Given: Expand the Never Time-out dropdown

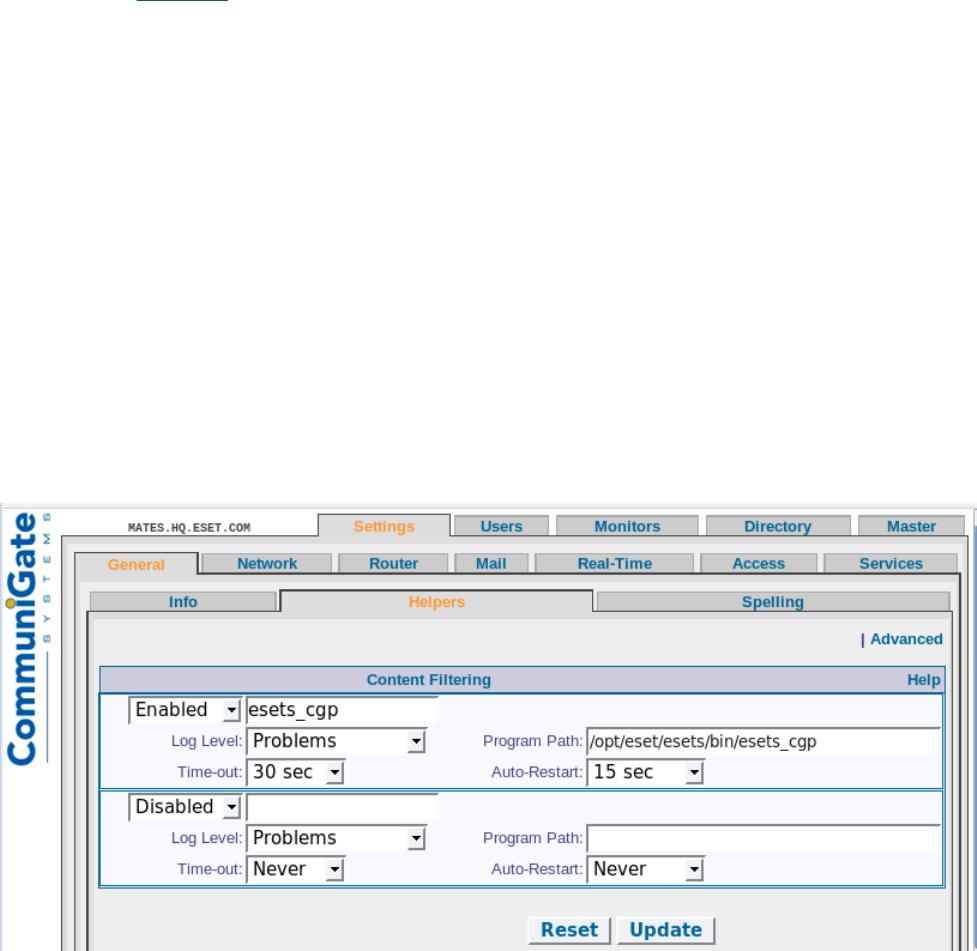Looking at the screenshot, I should pyautogui.click(x=295, y=869).
